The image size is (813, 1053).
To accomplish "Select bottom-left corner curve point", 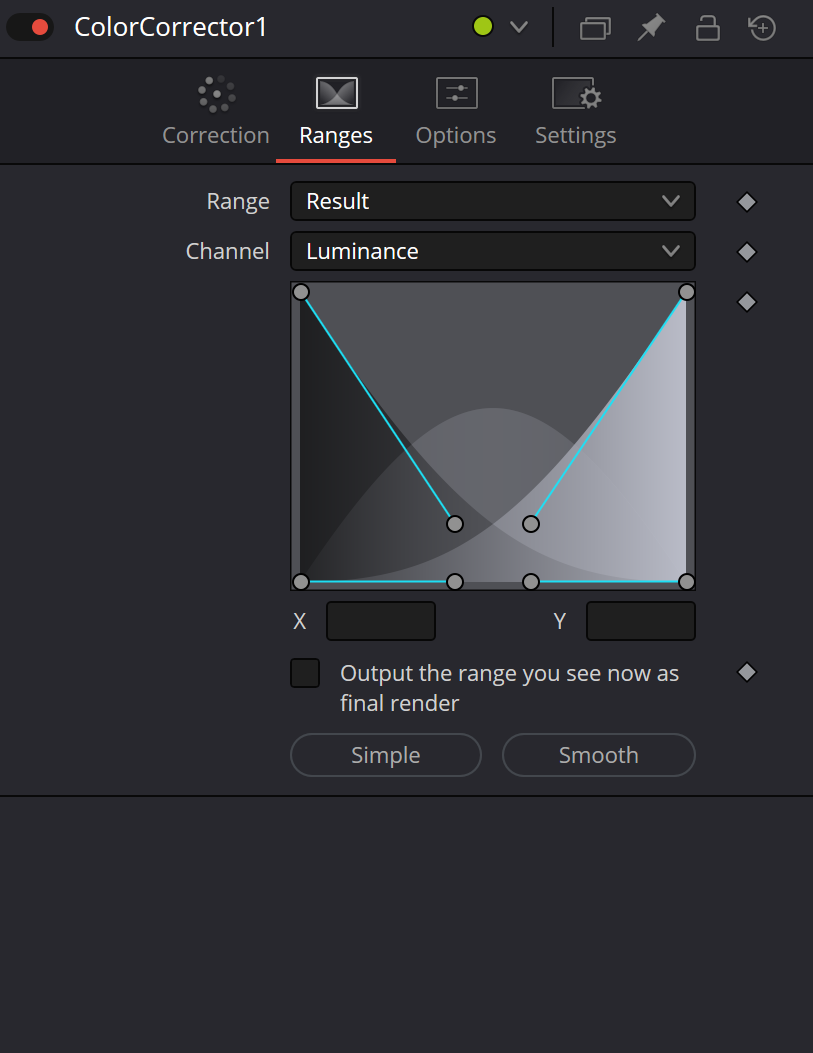I will point(301,582).
